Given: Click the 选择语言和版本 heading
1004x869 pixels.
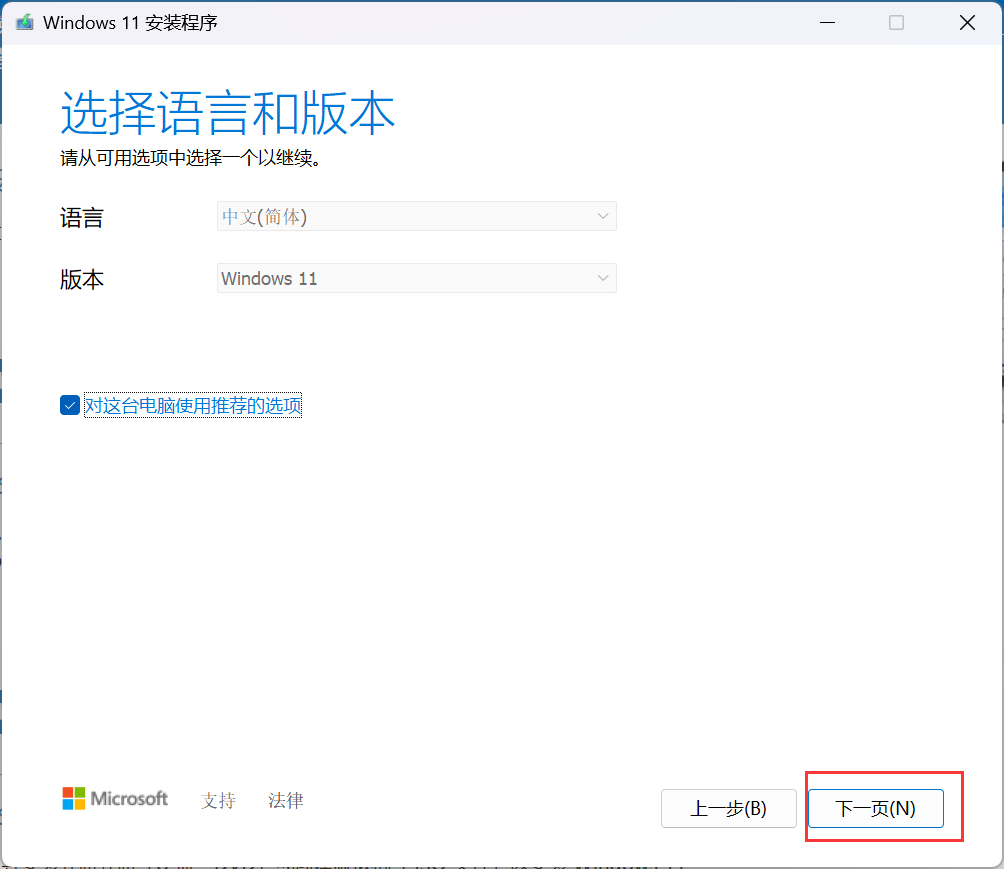Looking at the screenshot, I should (x=228, y=113).
